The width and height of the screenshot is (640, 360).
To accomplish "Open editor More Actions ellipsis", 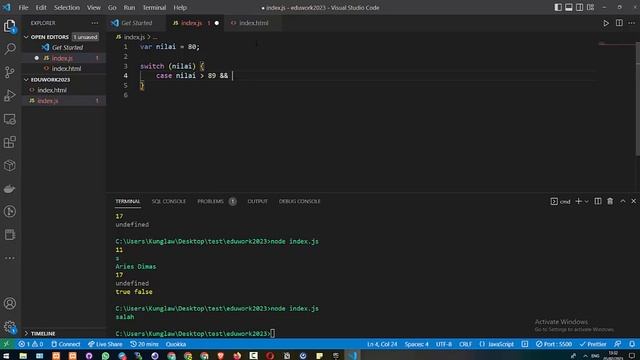I will coord(631,23).
